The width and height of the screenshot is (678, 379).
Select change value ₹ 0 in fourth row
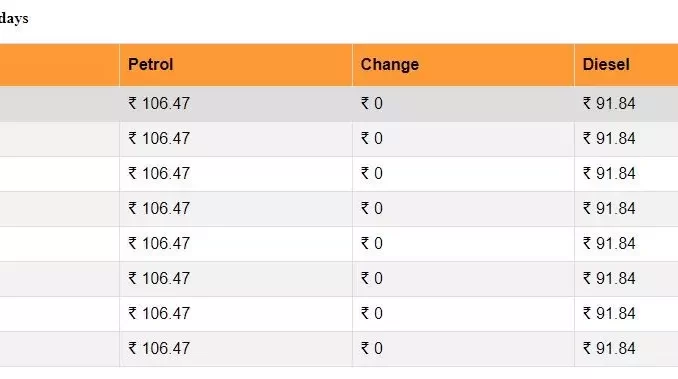[372, 209]
